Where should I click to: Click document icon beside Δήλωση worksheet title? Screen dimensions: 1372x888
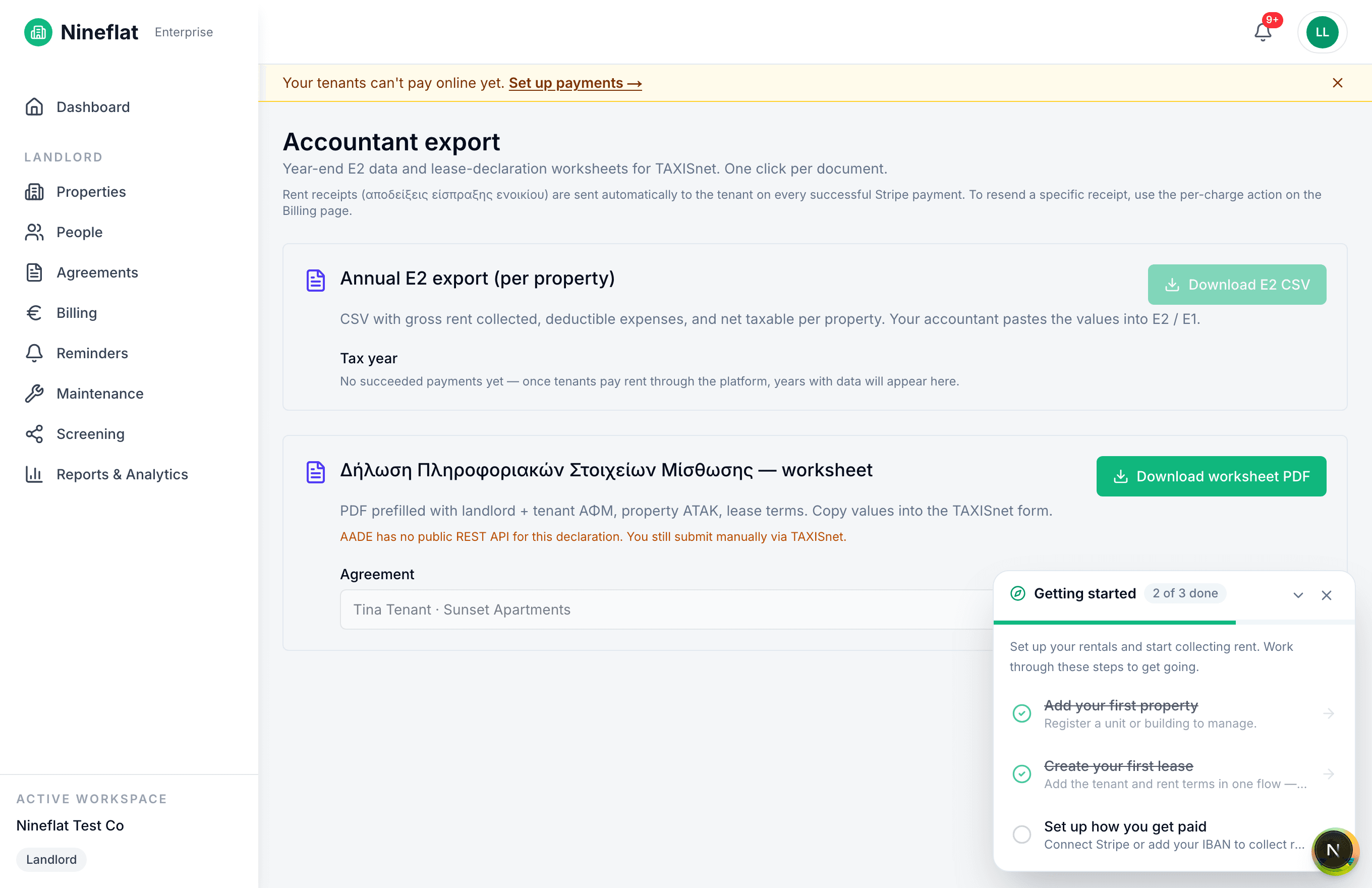315,473
